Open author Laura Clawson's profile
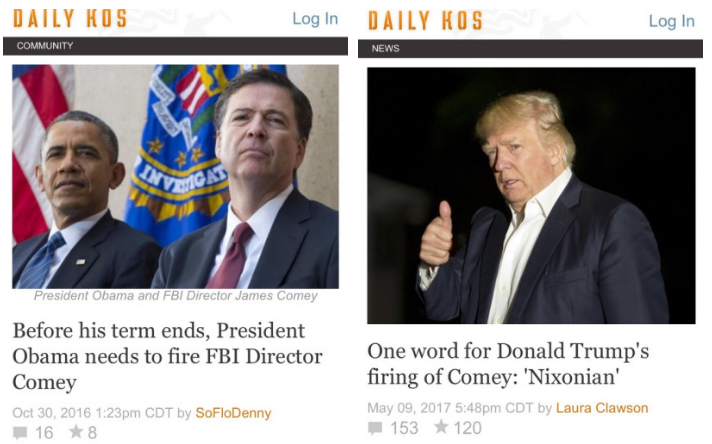Viewport: 712px width, 444px height. click(x=602, y=408)
